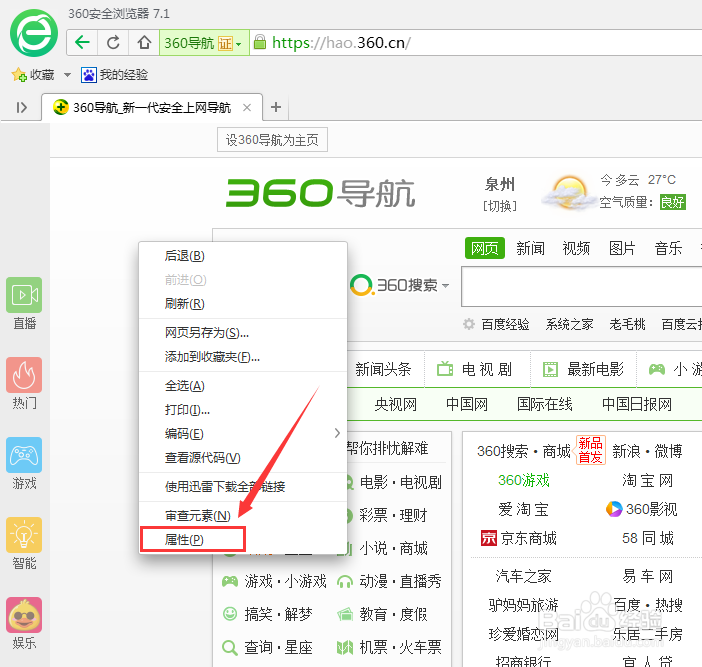Select 查看源代码(V) menu entry
Image resolution: width=702 pixels, height=667 pixels.
(243, 457)
